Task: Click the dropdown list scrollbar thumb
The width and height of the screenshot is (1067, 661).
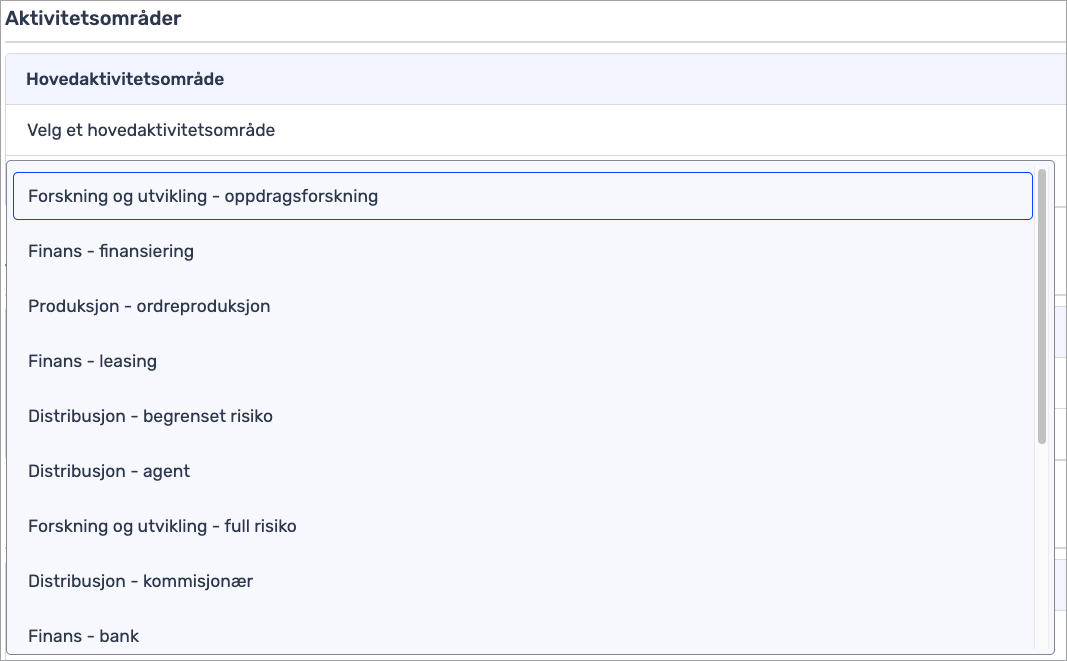Action: pyautogui.click(x=1042, y=305)
